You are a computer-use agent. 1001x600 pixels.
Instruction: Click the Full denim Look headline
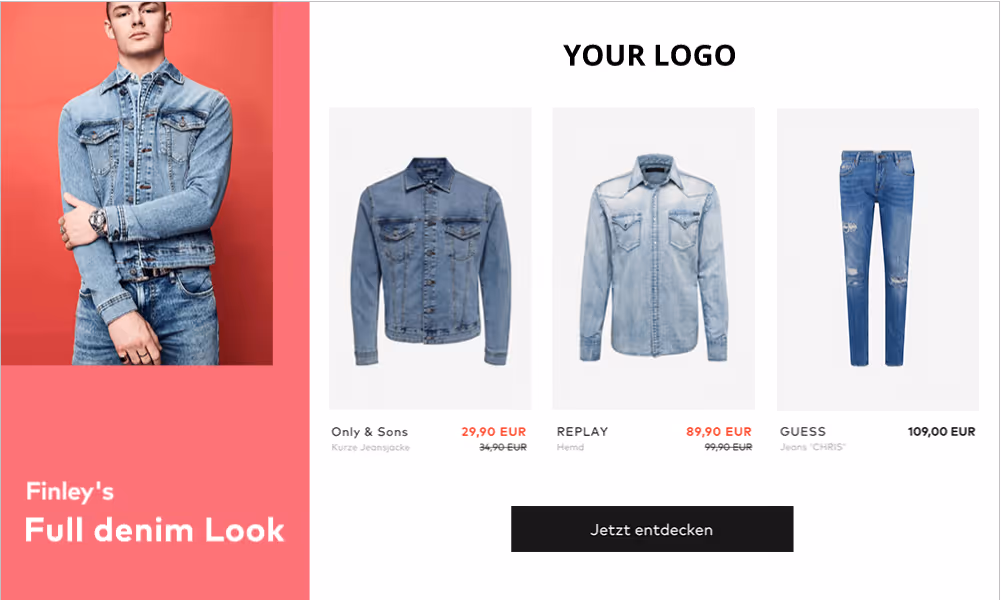point(154,530)
